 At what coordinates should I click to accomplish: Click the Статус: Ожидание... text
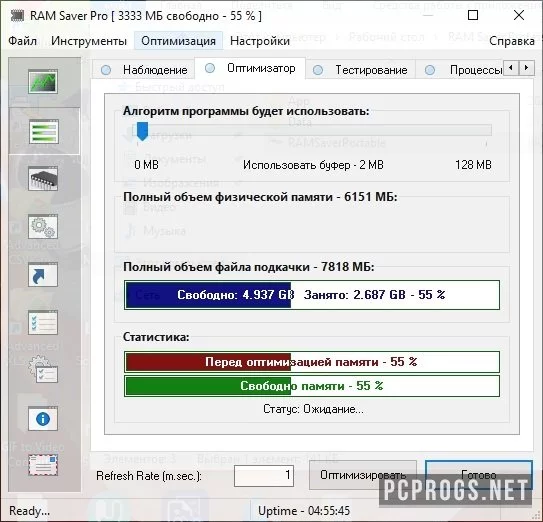(313, 409)
